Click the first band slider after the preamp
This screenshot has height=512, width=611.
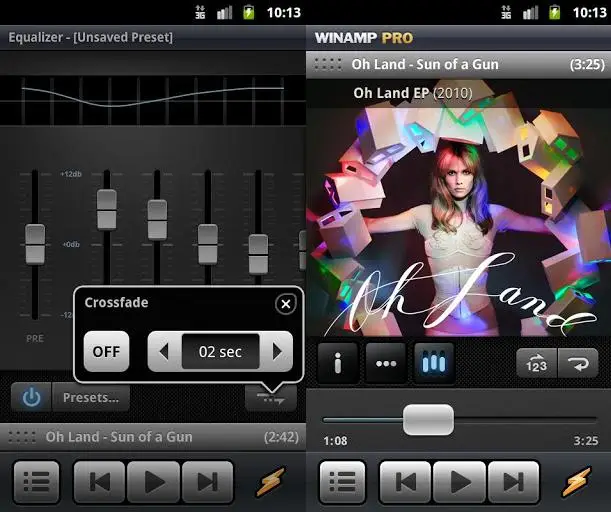[x=107, y=209]
